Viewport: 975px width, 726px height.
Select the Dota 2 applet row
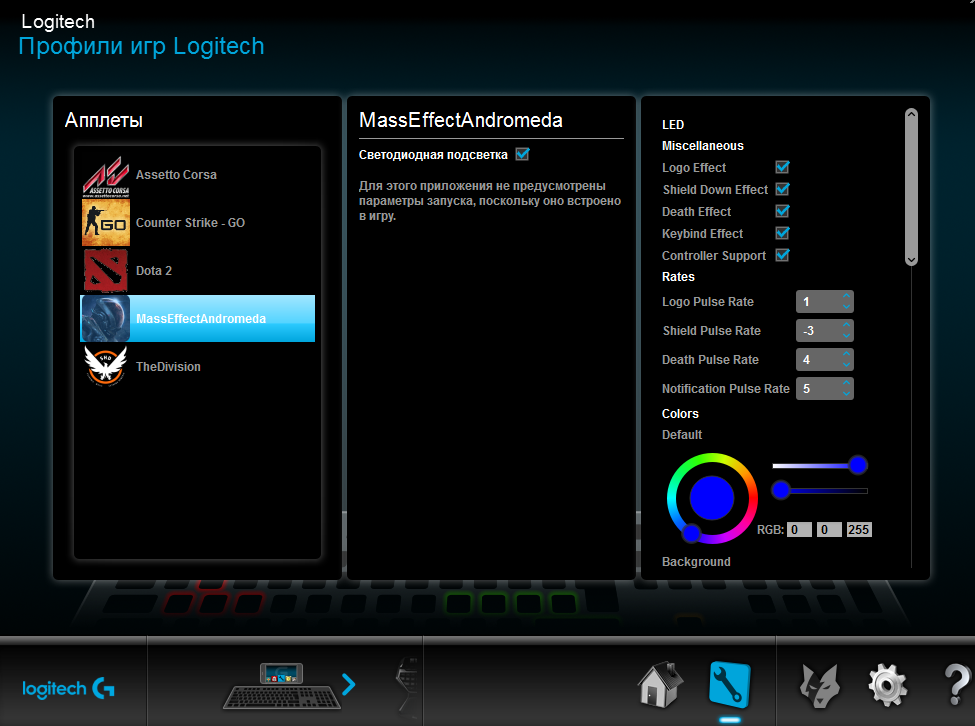point(198,270)
